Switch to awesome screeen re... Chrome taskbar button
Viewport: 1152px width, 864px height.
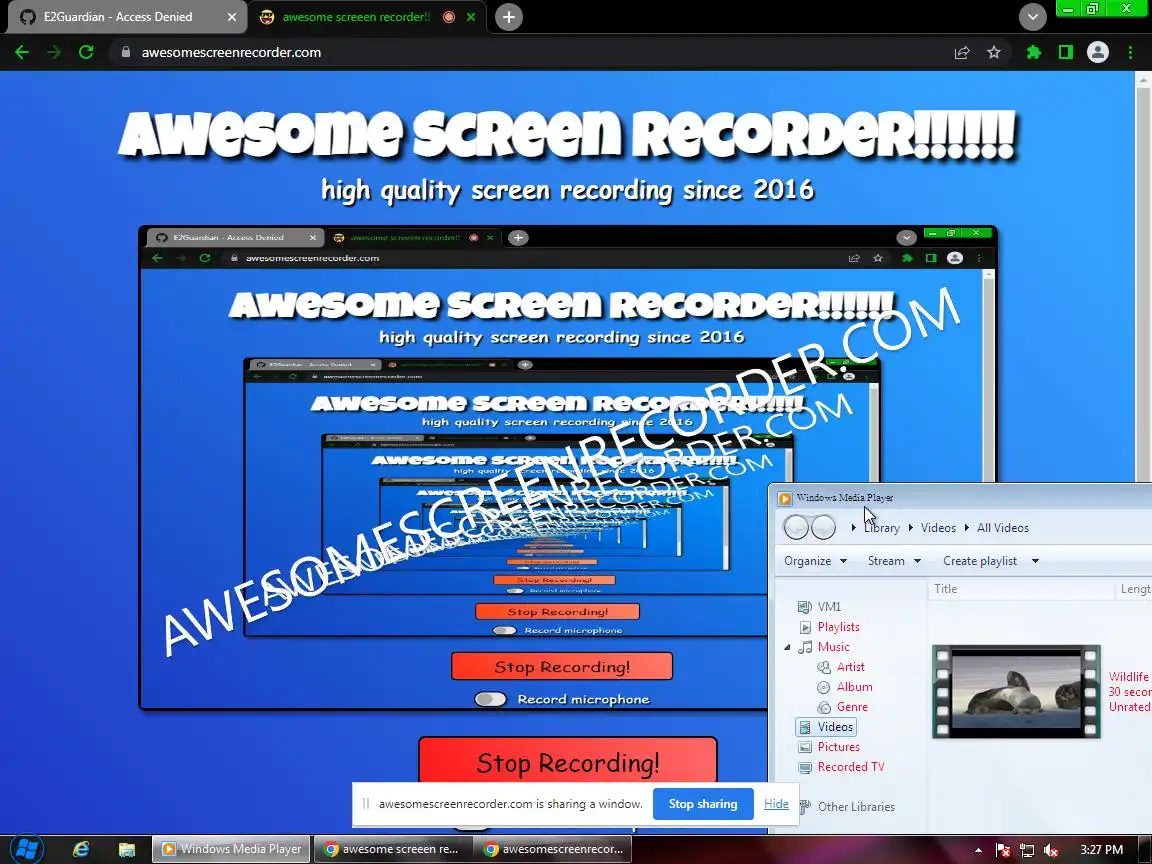393,849
